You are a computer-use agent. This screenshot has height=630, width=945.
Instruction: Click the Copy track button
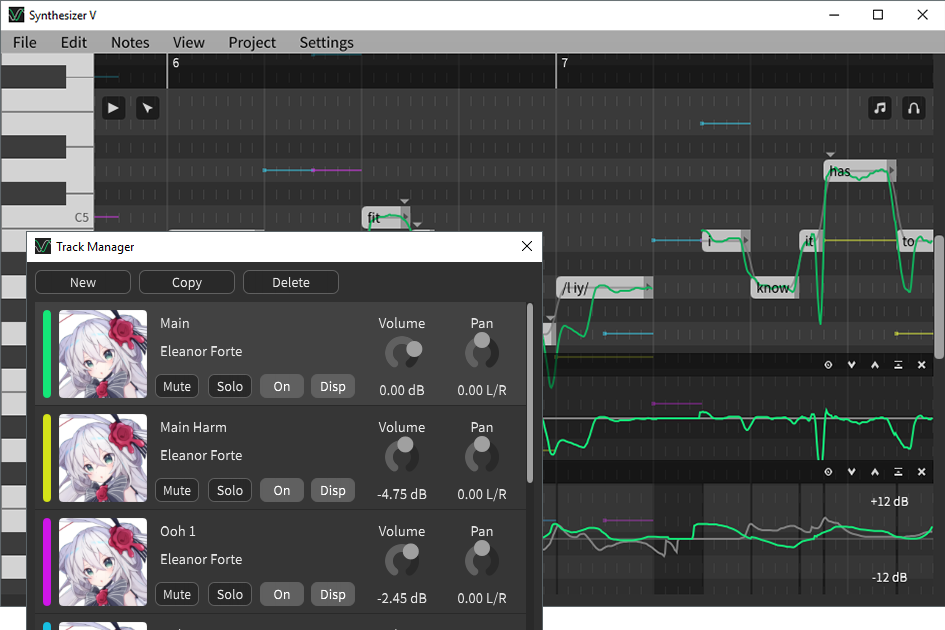click(187, 282)
